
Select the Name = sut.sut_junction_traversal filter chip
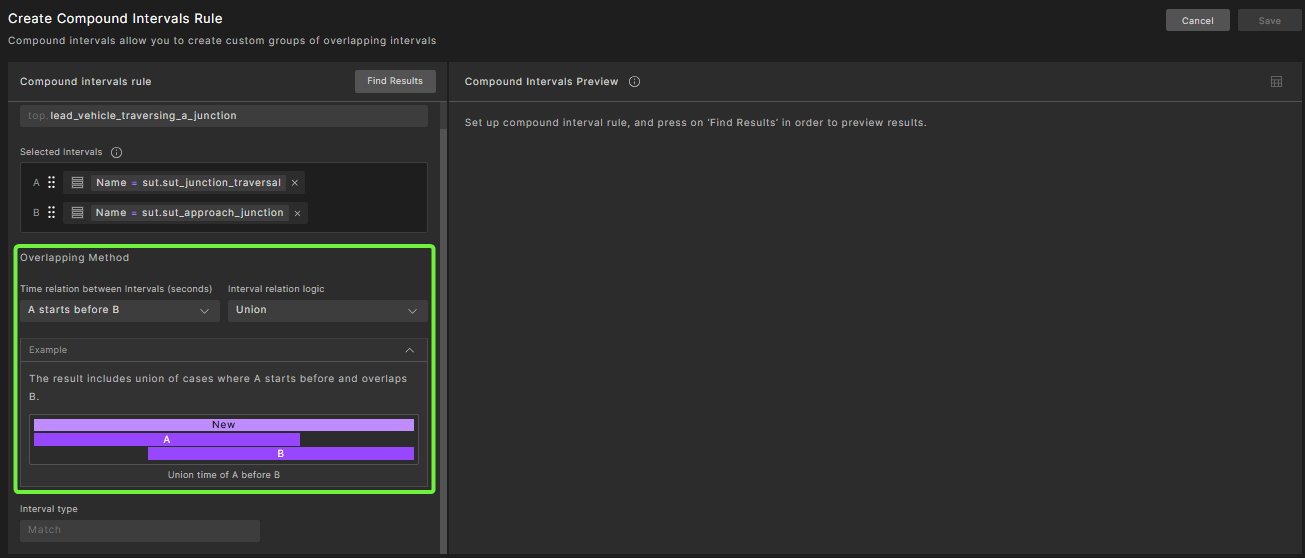click(188, 183)
